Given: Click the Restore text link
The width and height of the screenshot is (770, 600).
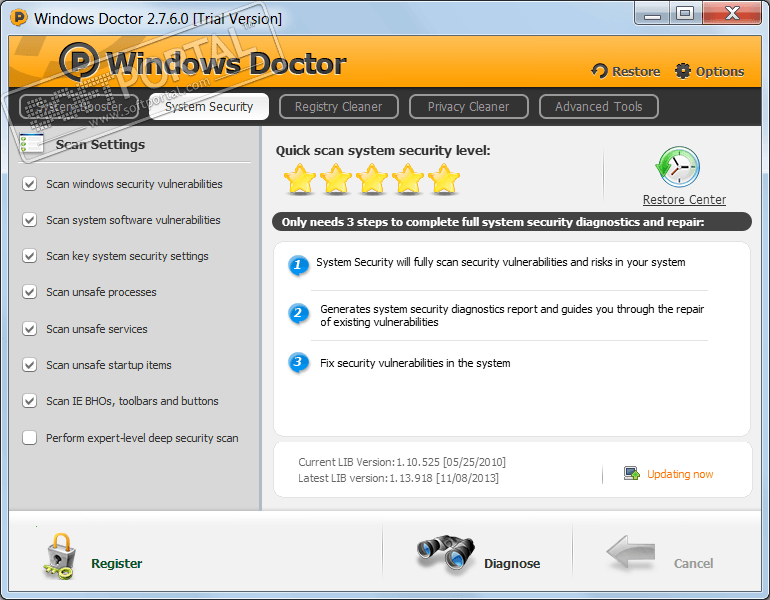Looking at the screenshot, I should click(636, 72).
